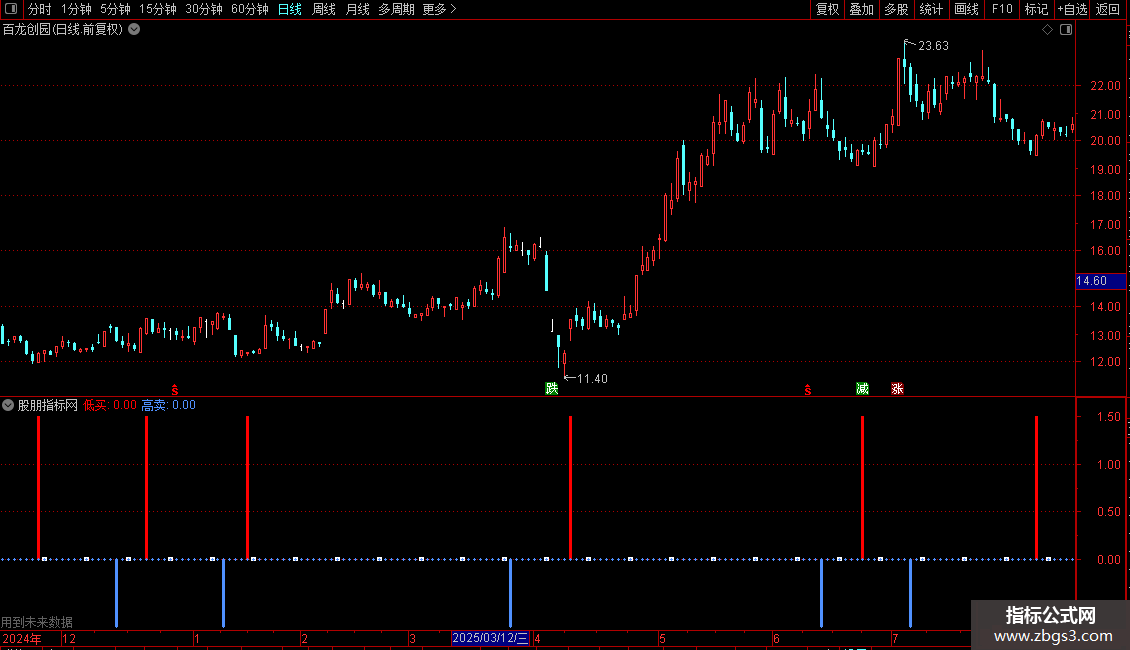Screen dimensions: 1130x650
Task: Open the 多股 multi-stock view
Action: coord(896,9)
